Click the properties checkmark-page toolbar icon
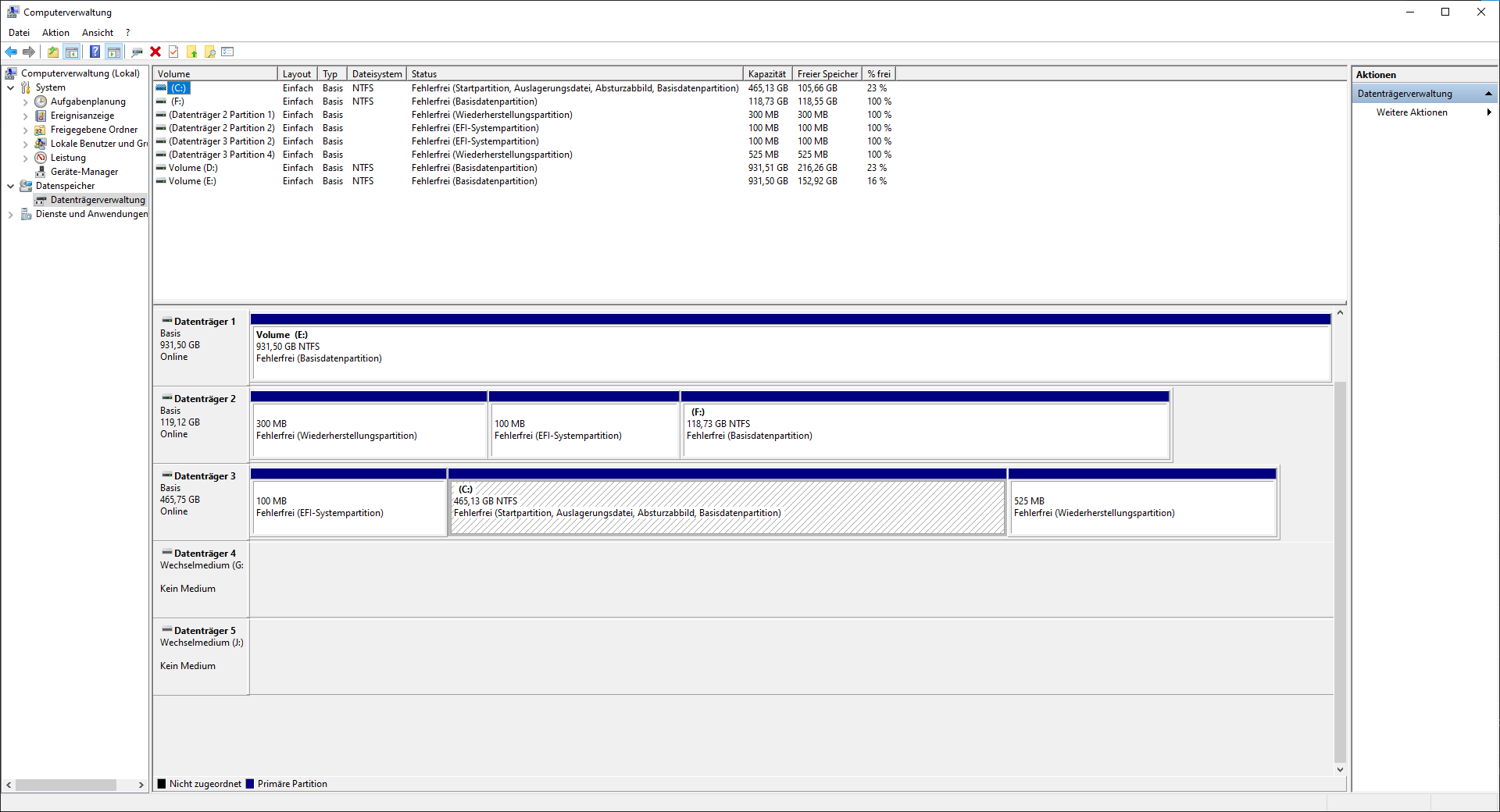 point(173,52)
